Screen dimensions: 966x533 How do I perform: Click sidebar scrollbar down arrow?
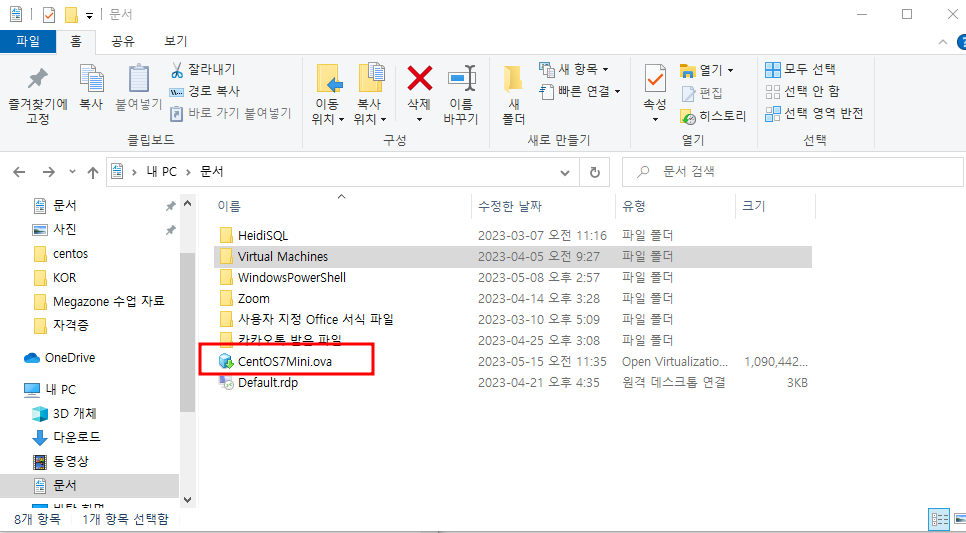[188, 500]
